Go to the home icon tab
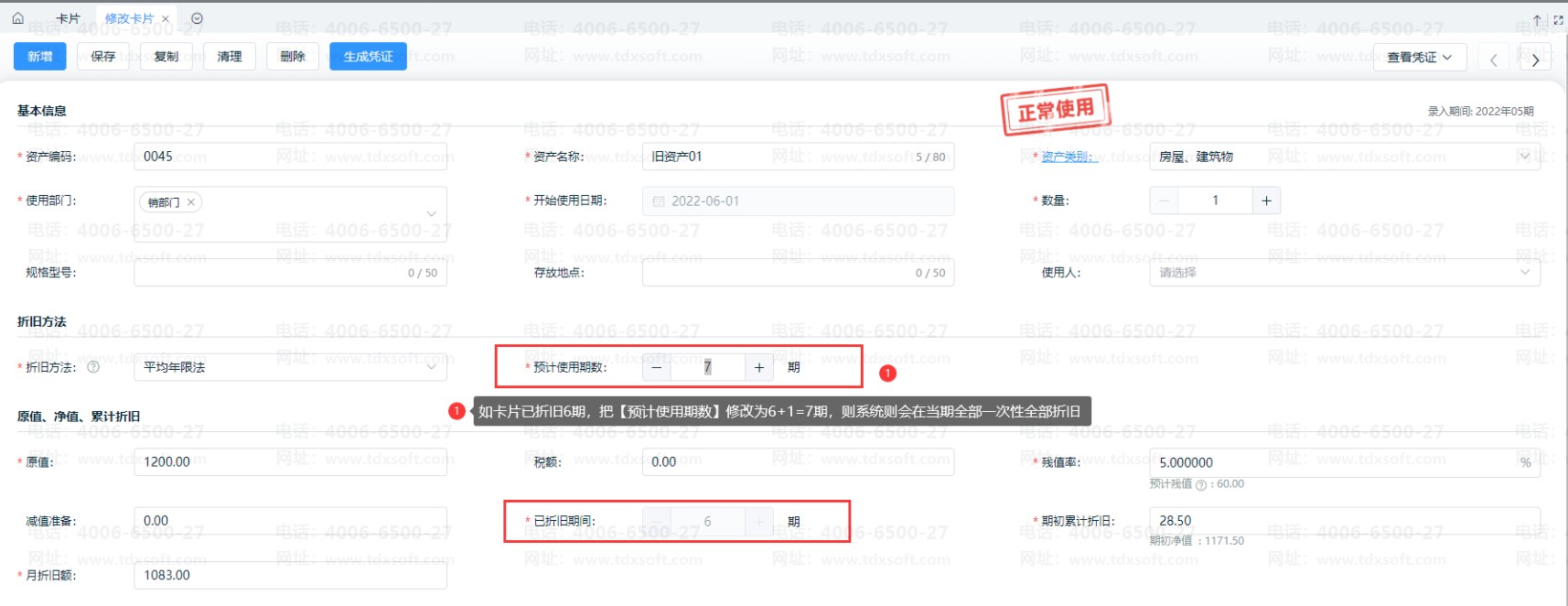1568x606 pixels. tap(17, 18)
